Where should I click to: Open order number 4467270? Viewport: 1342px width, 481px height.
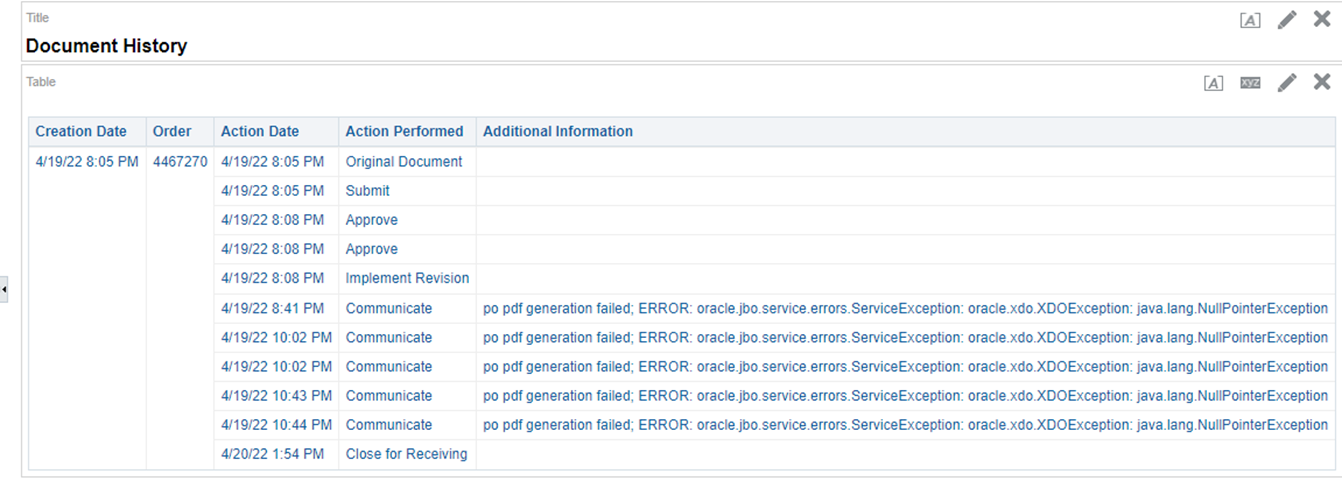click(x=180, y=161)
